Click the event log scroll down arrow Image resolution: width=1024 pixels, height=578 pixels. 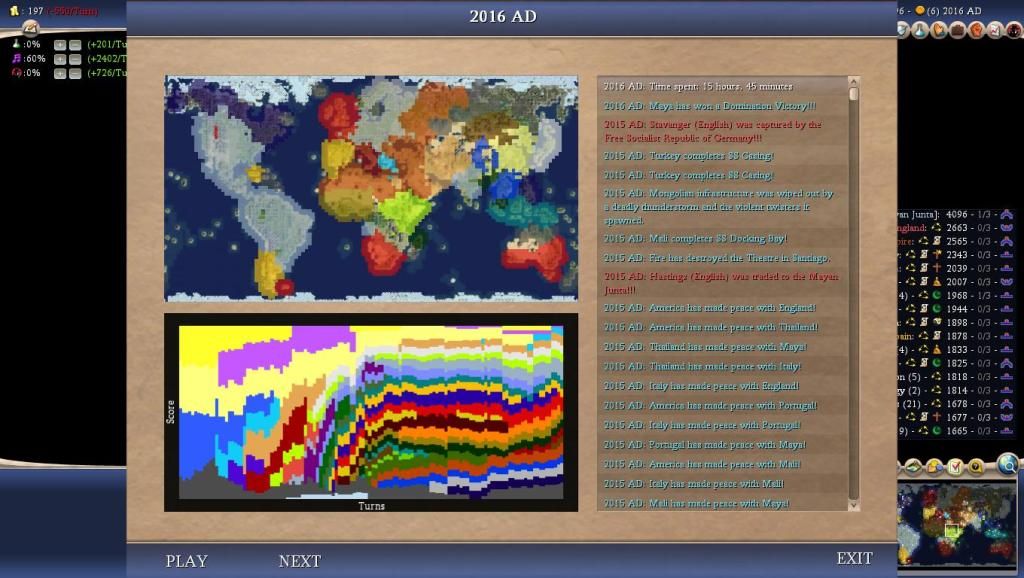point(853,506)
